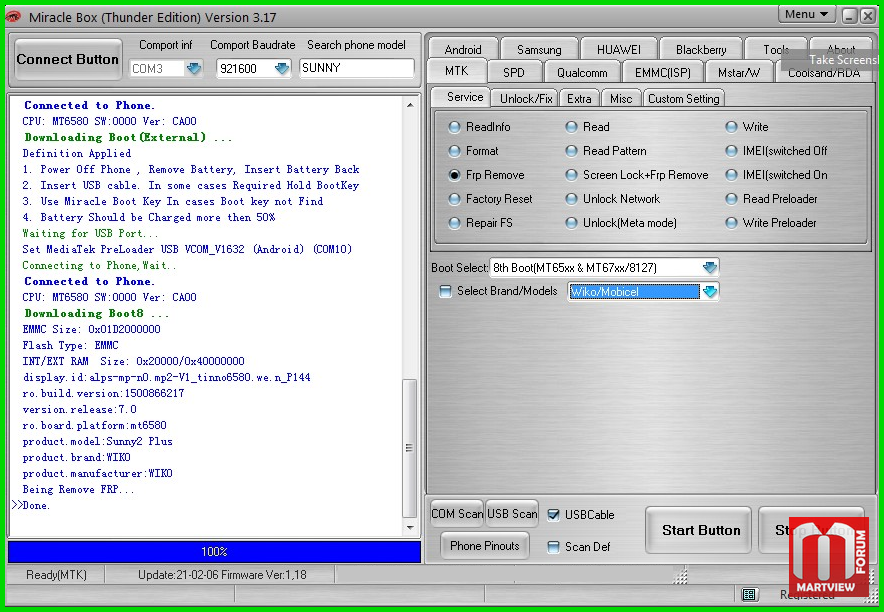Click "Waiting for USB Port..." log line
Viewport: 884px width, 612px height.
pos(90,233)
